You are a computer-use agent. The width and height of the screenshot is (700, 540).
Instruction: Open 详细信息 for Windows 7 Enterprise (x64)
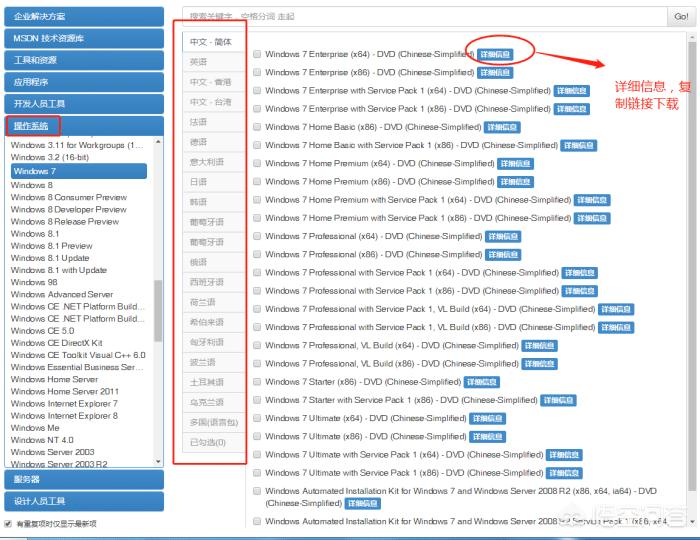495,54
